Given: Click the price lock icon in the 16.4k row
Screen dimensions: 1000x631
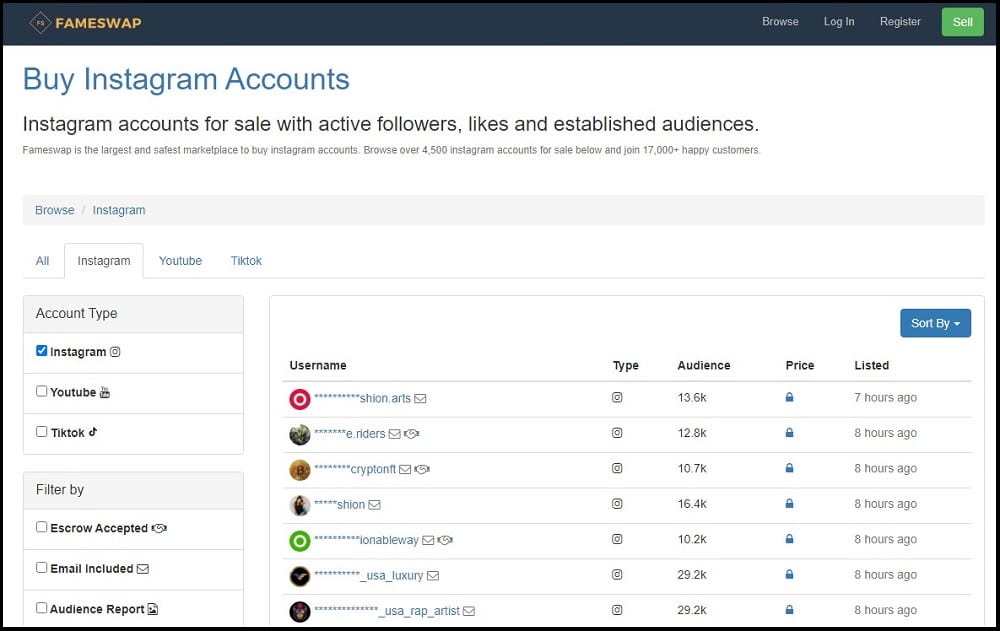Looking at the screenshot, I should tap(790, 503).
